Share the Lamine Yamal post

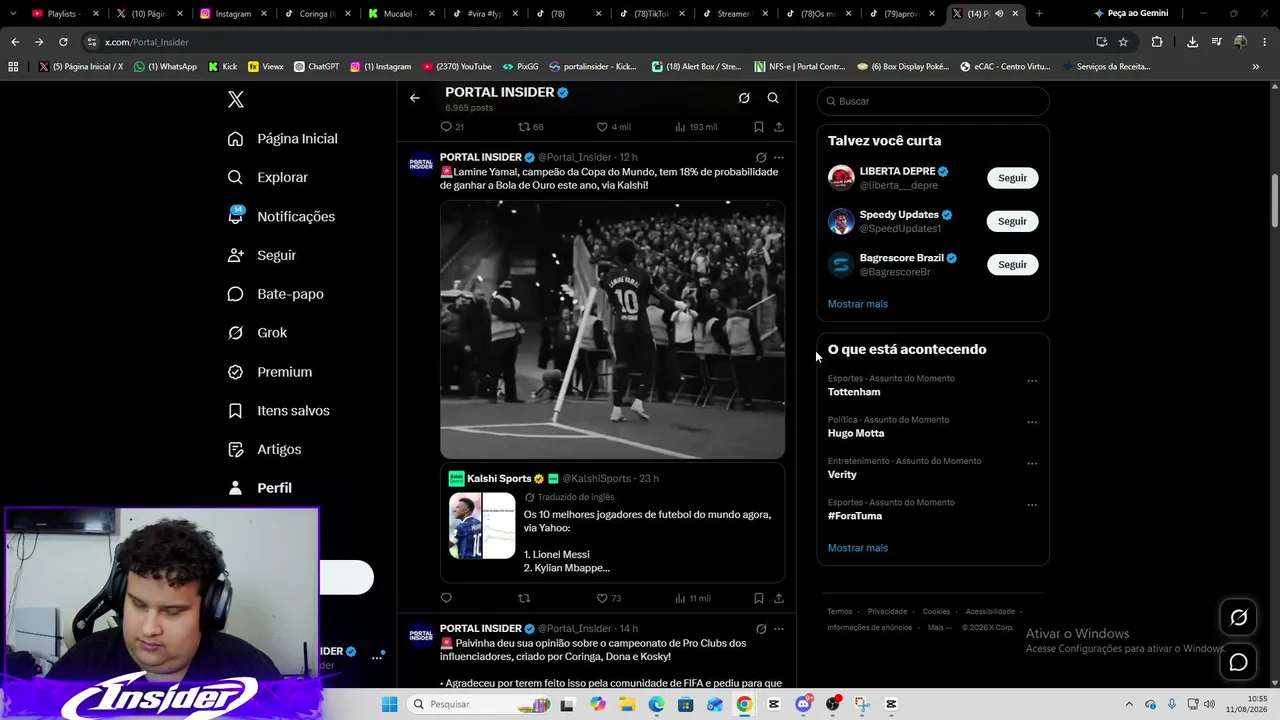[x=779, y=598]
